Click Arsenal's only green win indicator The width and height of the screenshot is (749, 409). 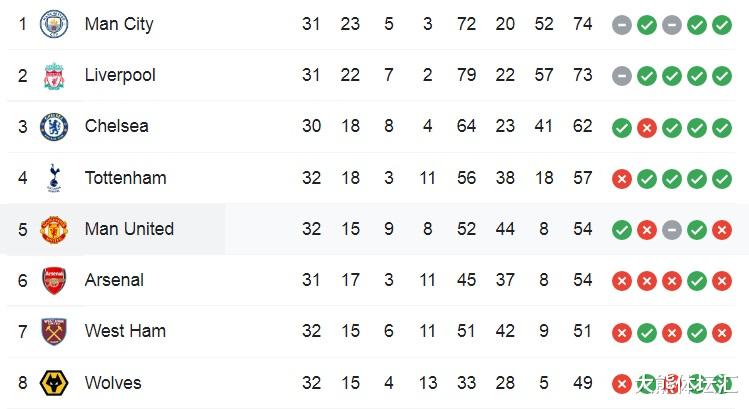coord(697,281)
